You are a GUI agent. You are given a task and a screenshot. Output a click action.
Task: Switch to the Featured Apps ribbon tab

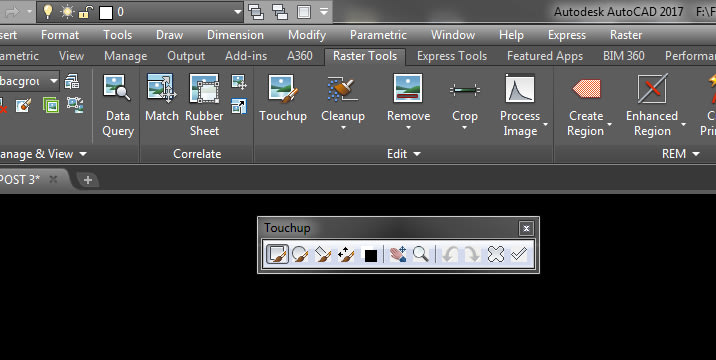[x=545, y=56]
